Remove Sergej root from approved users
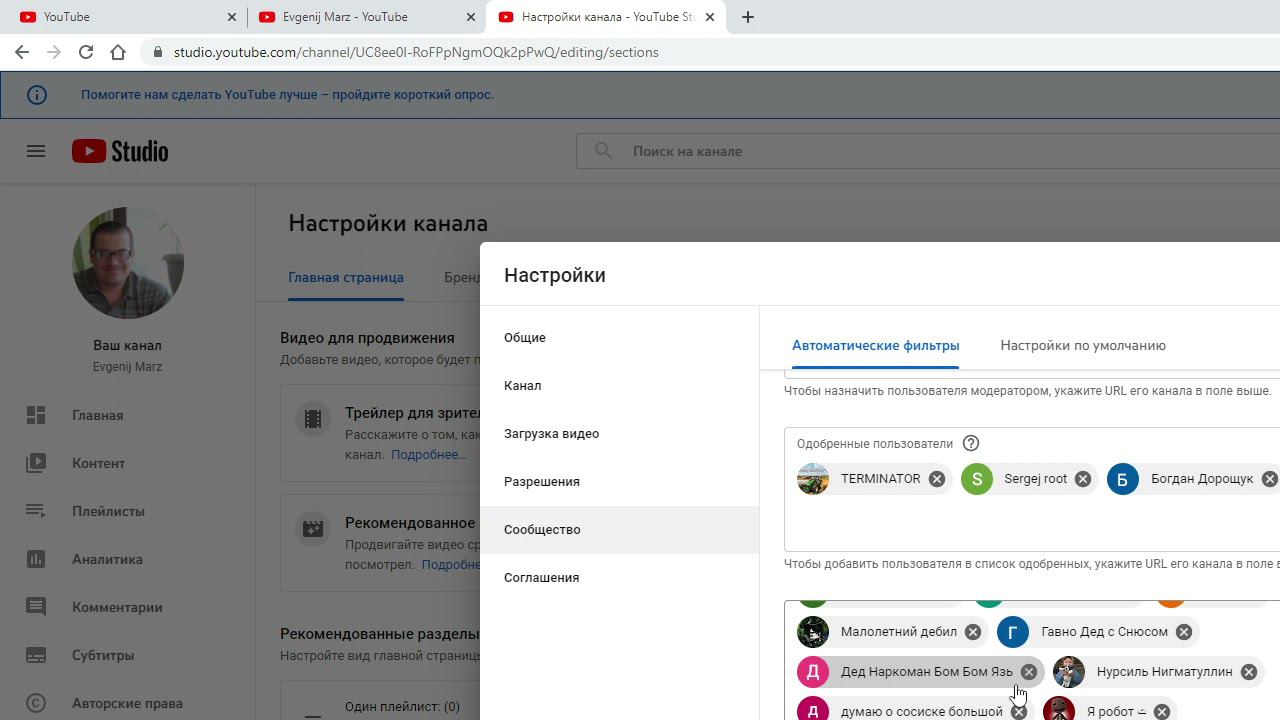1280x720 pixels. pos(1083,479)
